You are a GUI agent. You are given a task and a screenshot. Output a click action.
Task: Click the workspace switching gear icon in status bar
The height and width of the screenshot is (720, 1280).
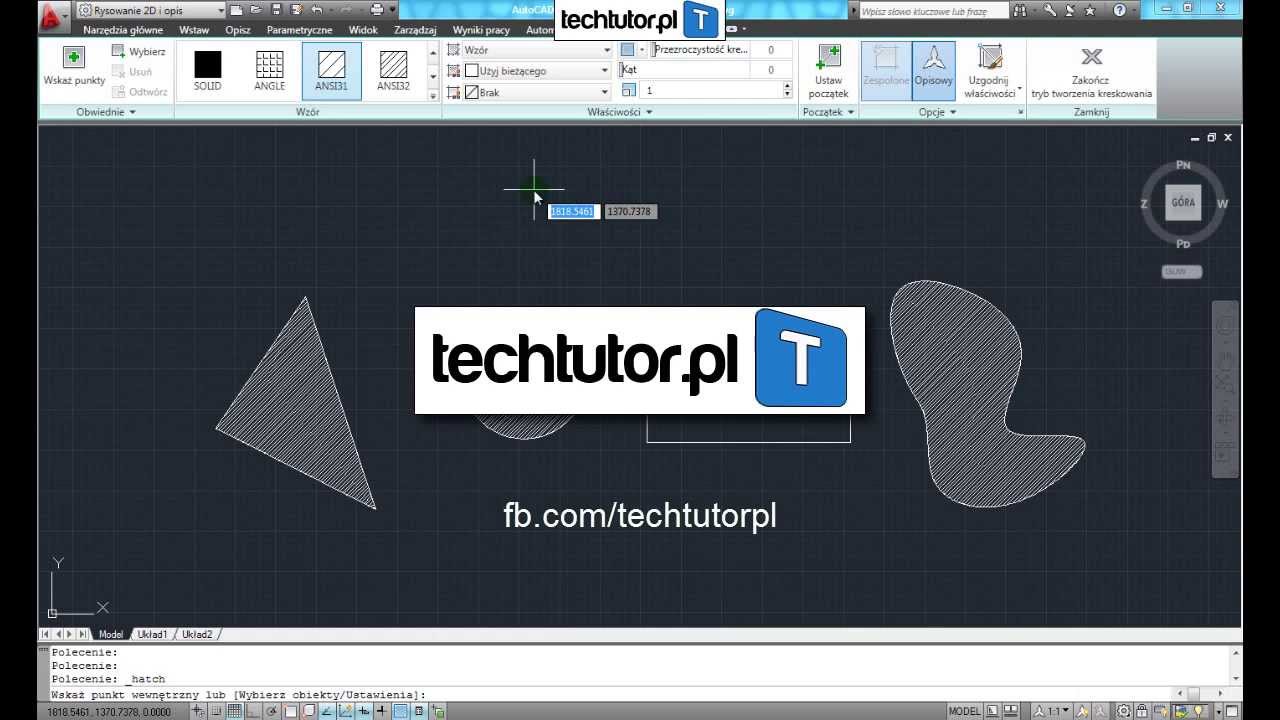click(1125, 711)
